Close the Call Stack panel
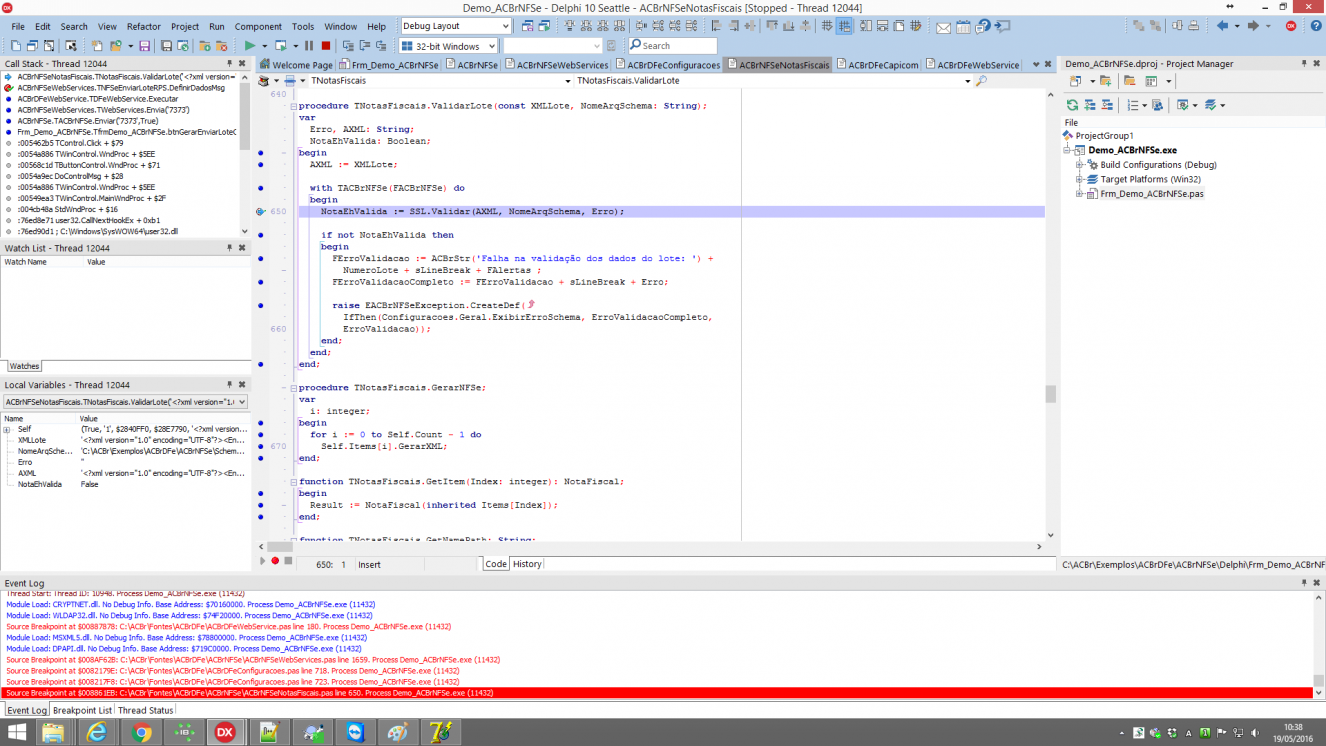 (243, 64)
